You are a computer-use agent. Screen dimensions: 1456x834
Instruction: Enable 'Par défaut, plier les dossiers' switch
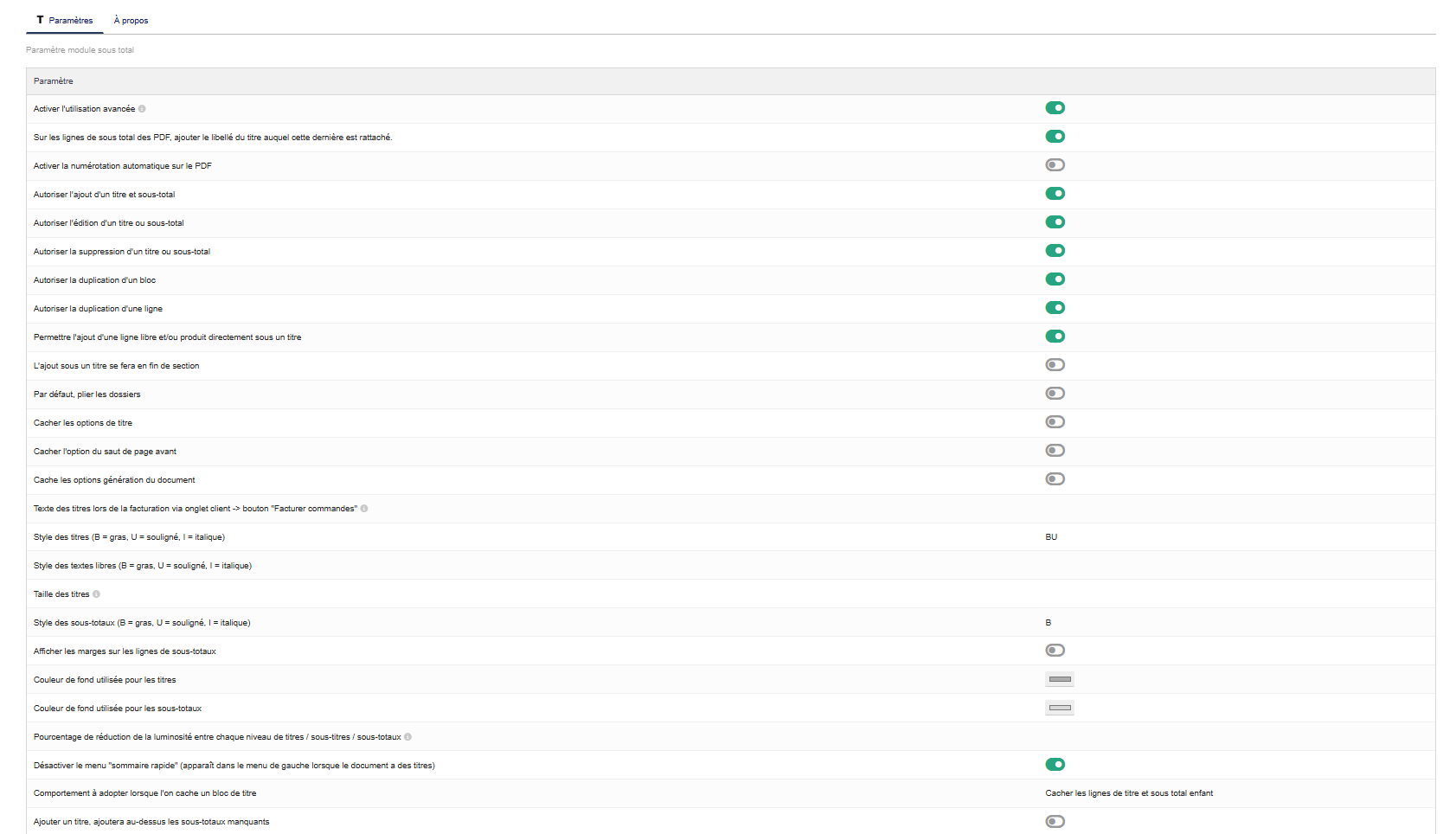1055,394
